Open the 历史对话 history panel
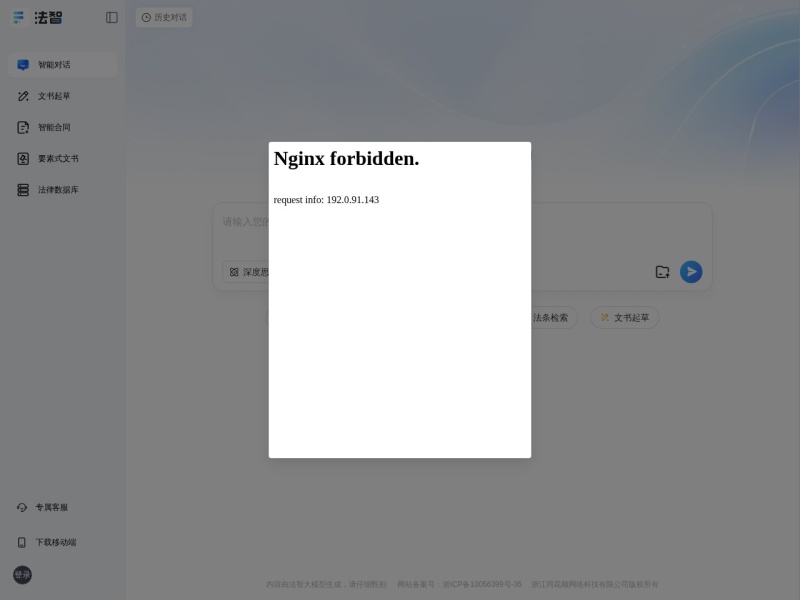The image size is (800, 600). pyautogui.click(x=164, y=17)
